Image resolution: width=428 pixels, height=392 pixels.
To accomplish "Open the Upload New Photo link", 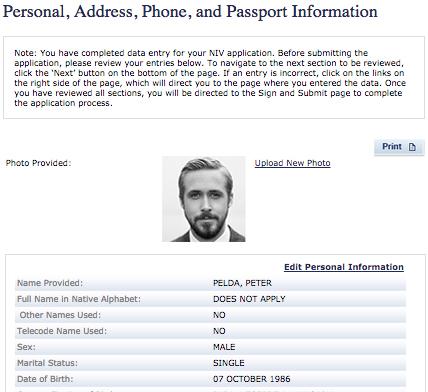I will point(292,163).
